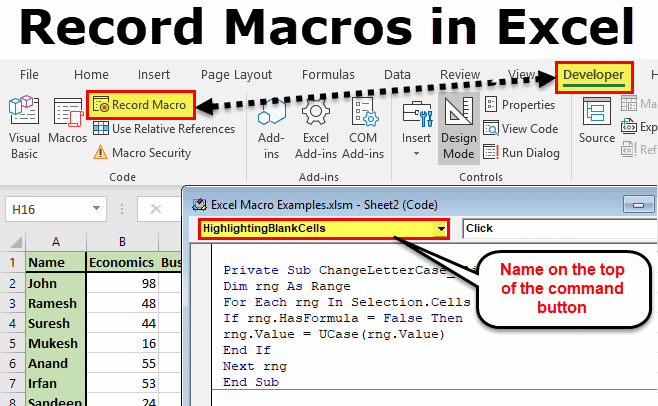The height and width of the screenshot is (406, 658).
Task: Select the Developer tab
Action: coord(593,76)
